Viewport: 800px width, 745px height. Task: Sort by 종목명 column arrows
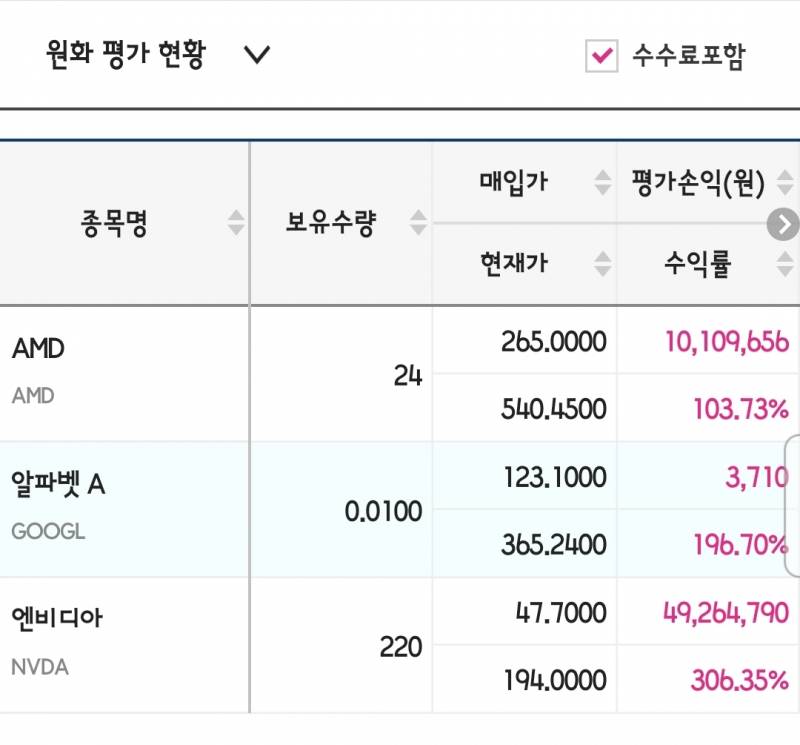(x=236, y=222)
